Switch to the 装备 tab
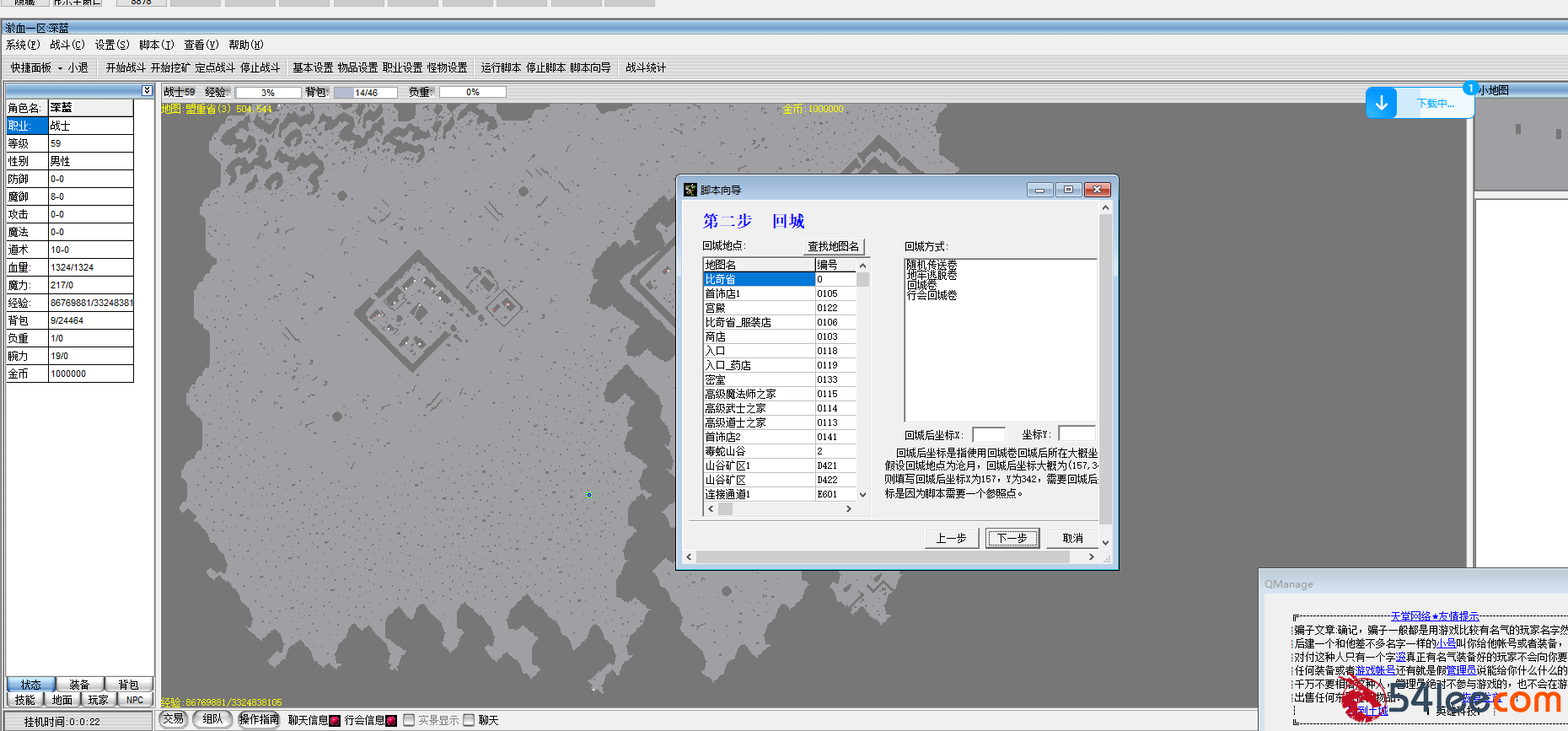 click(79, 685)
